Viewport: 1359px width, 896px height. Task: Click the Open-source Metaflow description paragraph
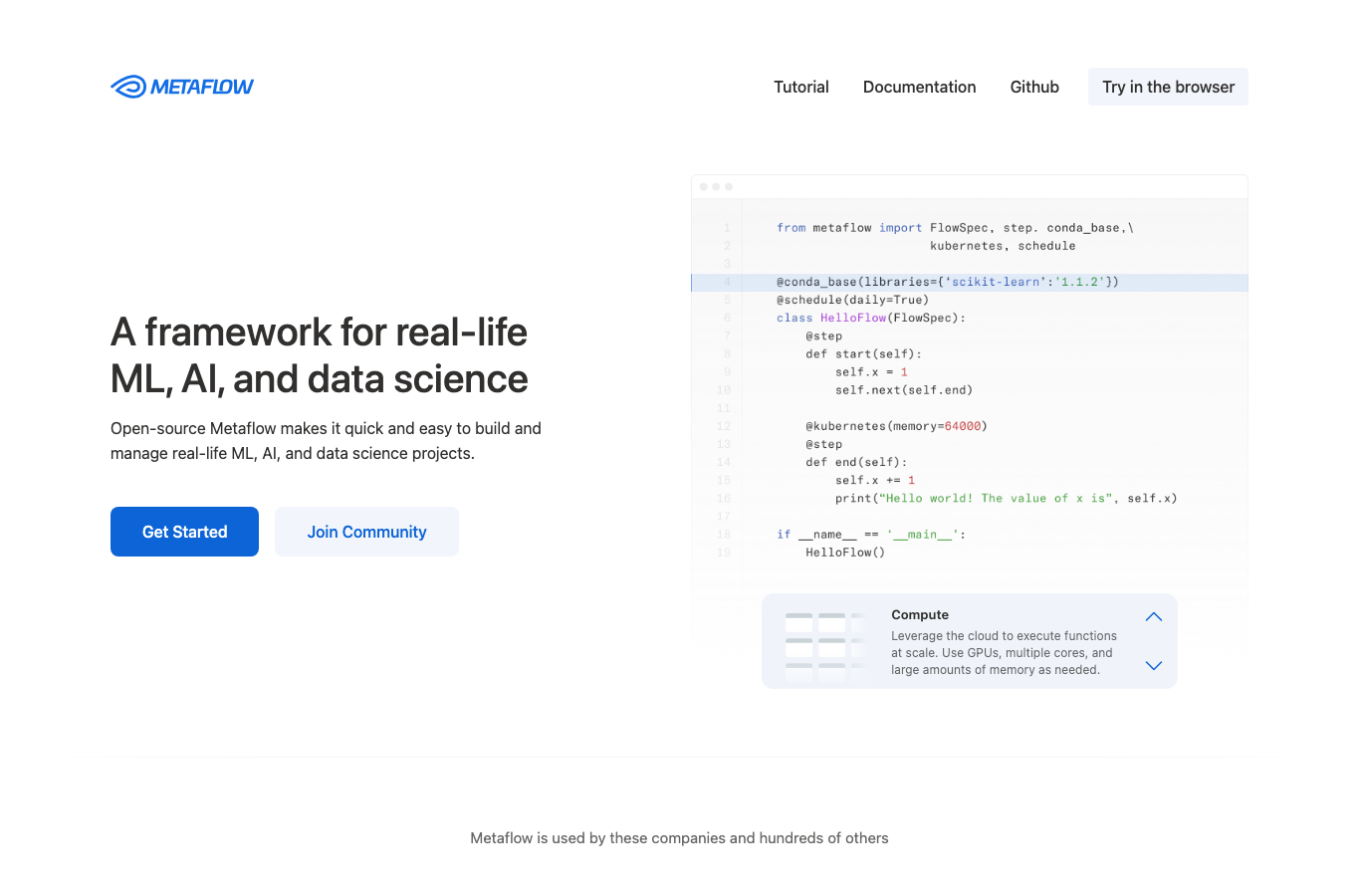pyautogui.click(x=326, y=441)
